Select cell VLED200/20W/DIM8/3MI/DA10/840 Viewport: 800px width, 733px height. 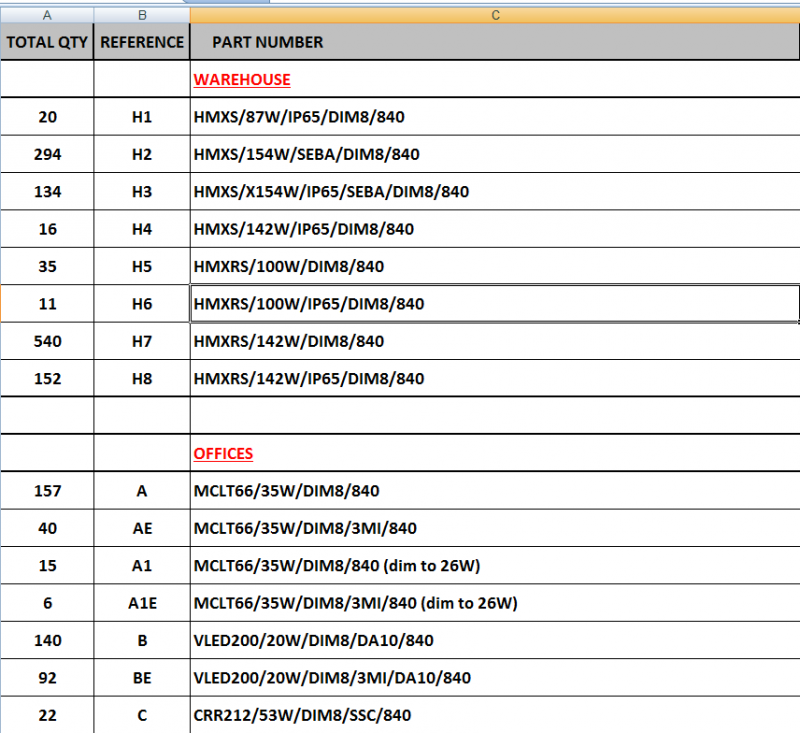[495, 677]
